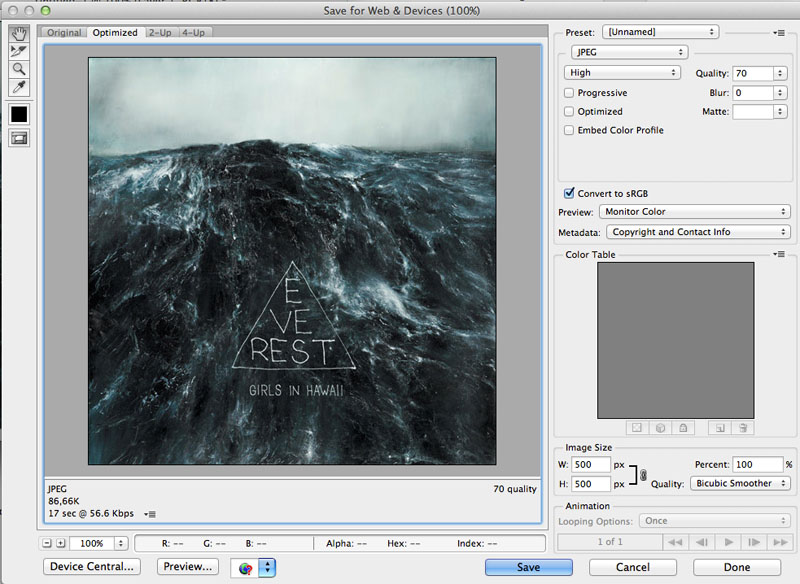Viewport: 800px width, 584px height.
Task: Click the zoom out minus button
Action: pos(47,543)
